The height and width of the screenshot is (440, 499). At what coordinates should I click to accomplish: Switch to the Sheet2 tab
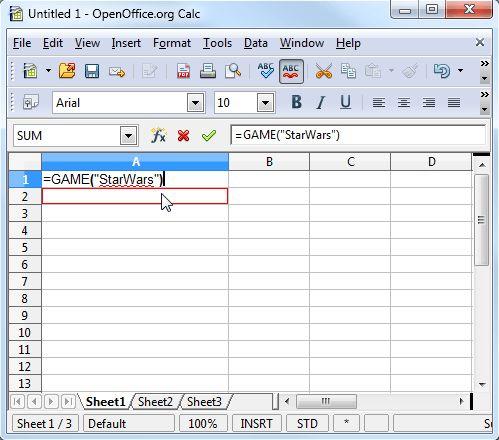point(155,402)
